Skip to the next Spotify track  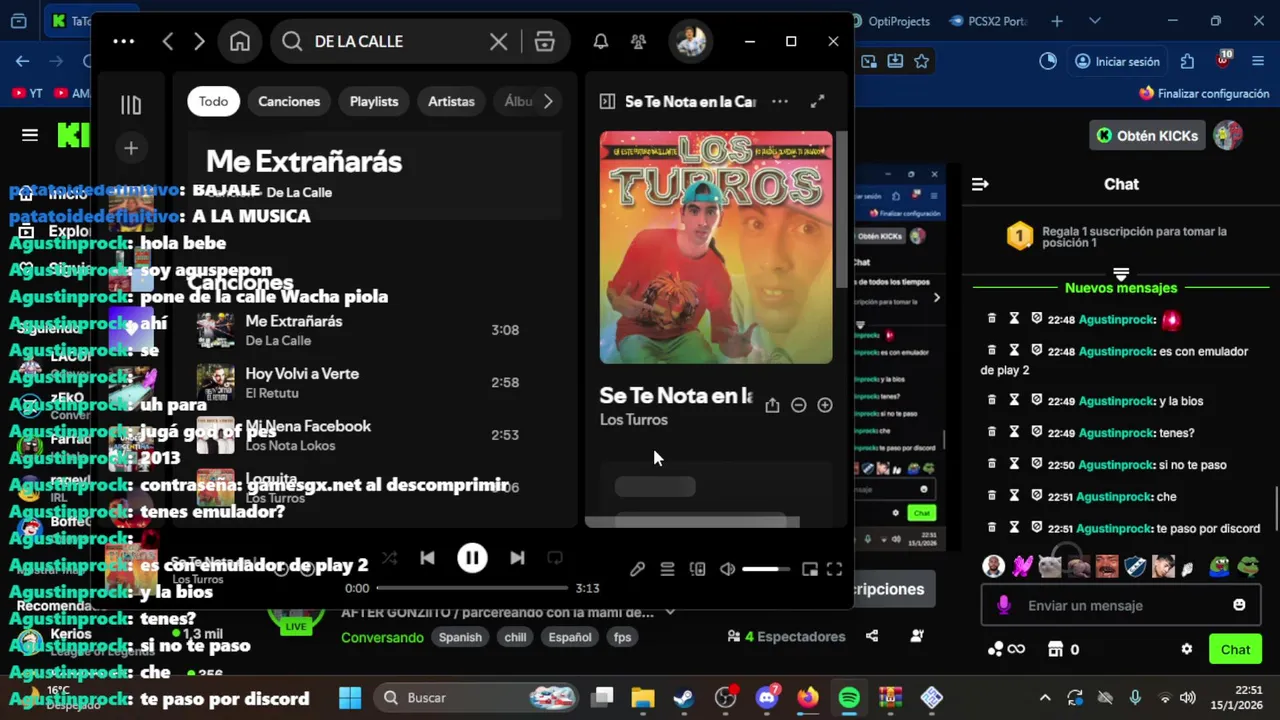point(517,558)
